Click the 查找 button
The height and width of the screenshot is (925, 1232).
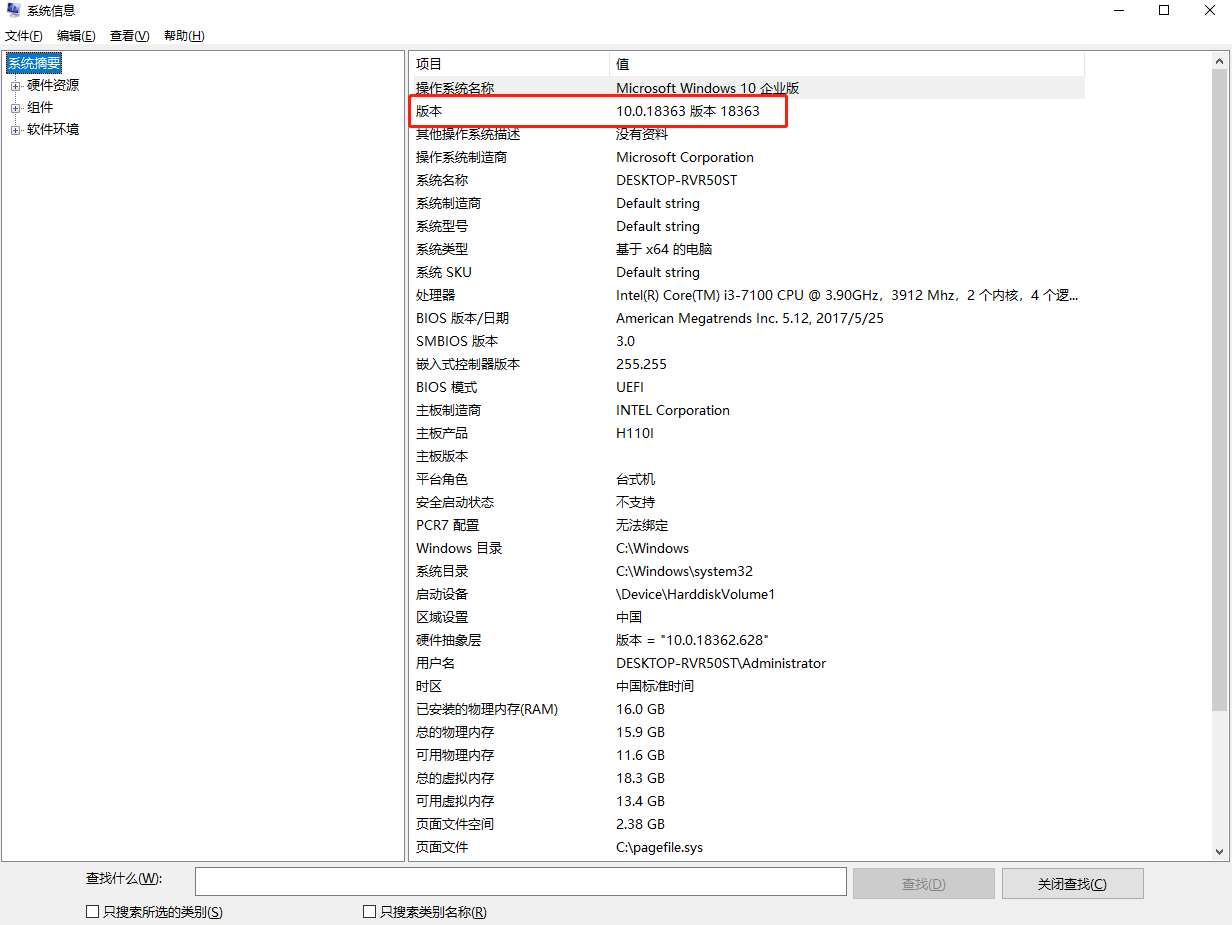tap(923, 883)
